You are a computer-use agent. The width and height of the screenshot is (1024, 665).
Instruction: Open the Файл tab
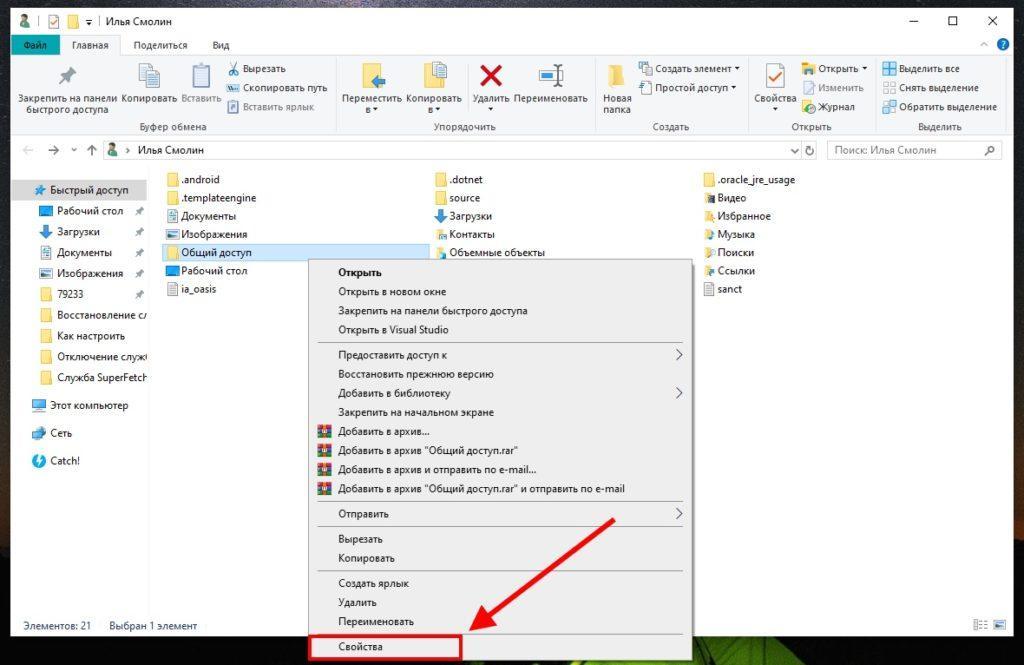35,45
